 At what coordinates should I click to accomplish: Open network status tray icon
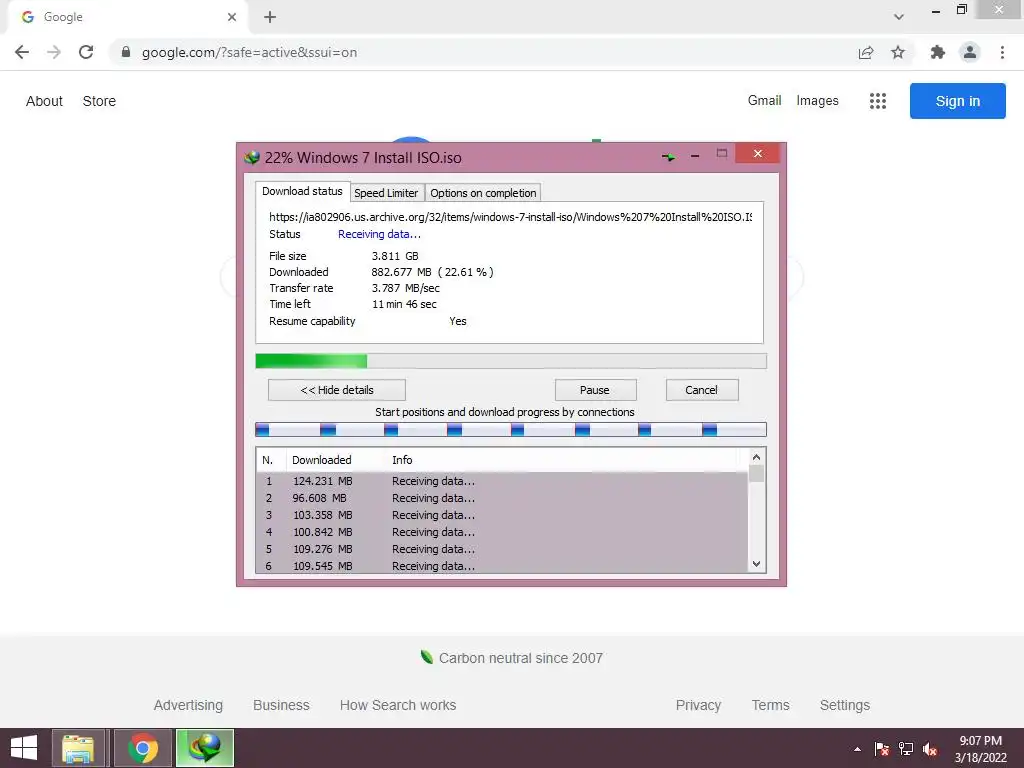pyautogui.click(x=906, y=749)
